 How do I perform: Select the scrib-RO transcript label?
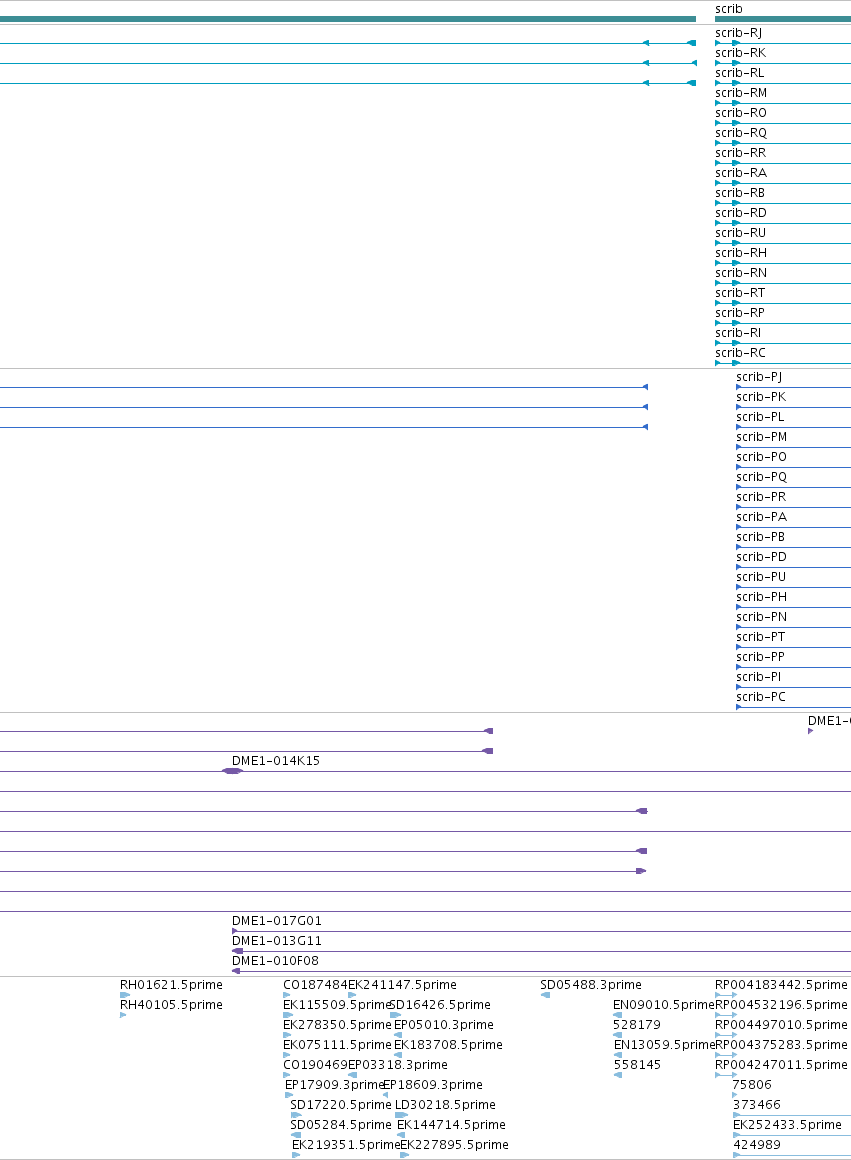pyautogui.click(x=741, y=112)
